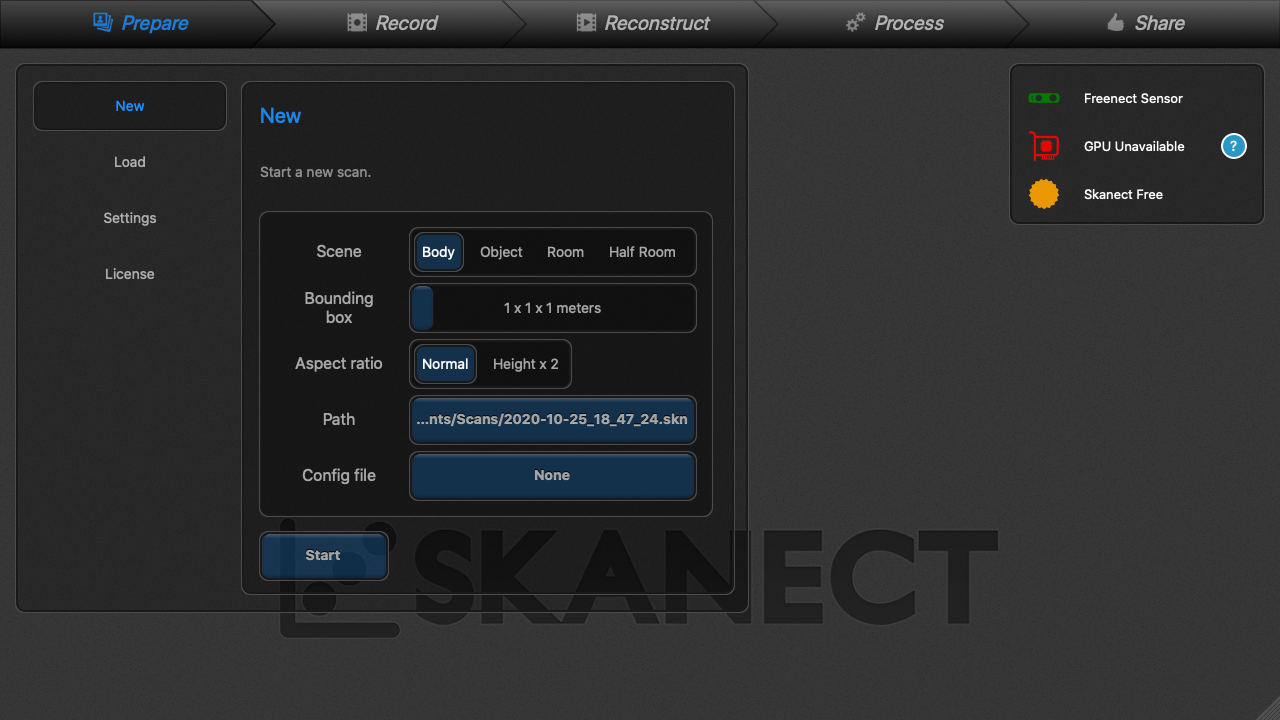Switch to the Share tab
This screenshot has width=1280, height=720.
coord(1146,23)
